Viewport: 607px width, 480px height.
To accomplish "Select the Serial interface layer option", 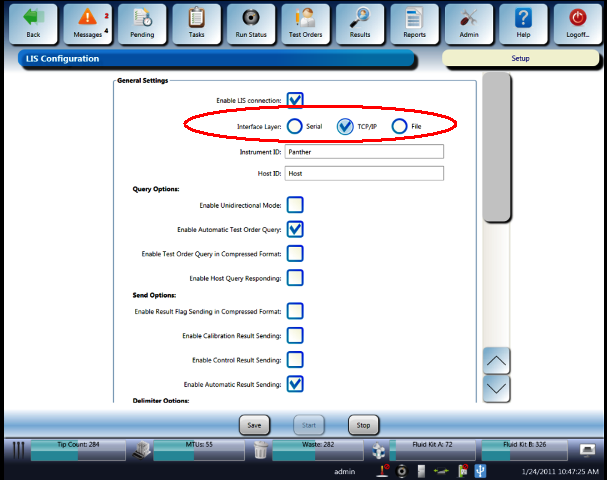I will click(295, 126).
